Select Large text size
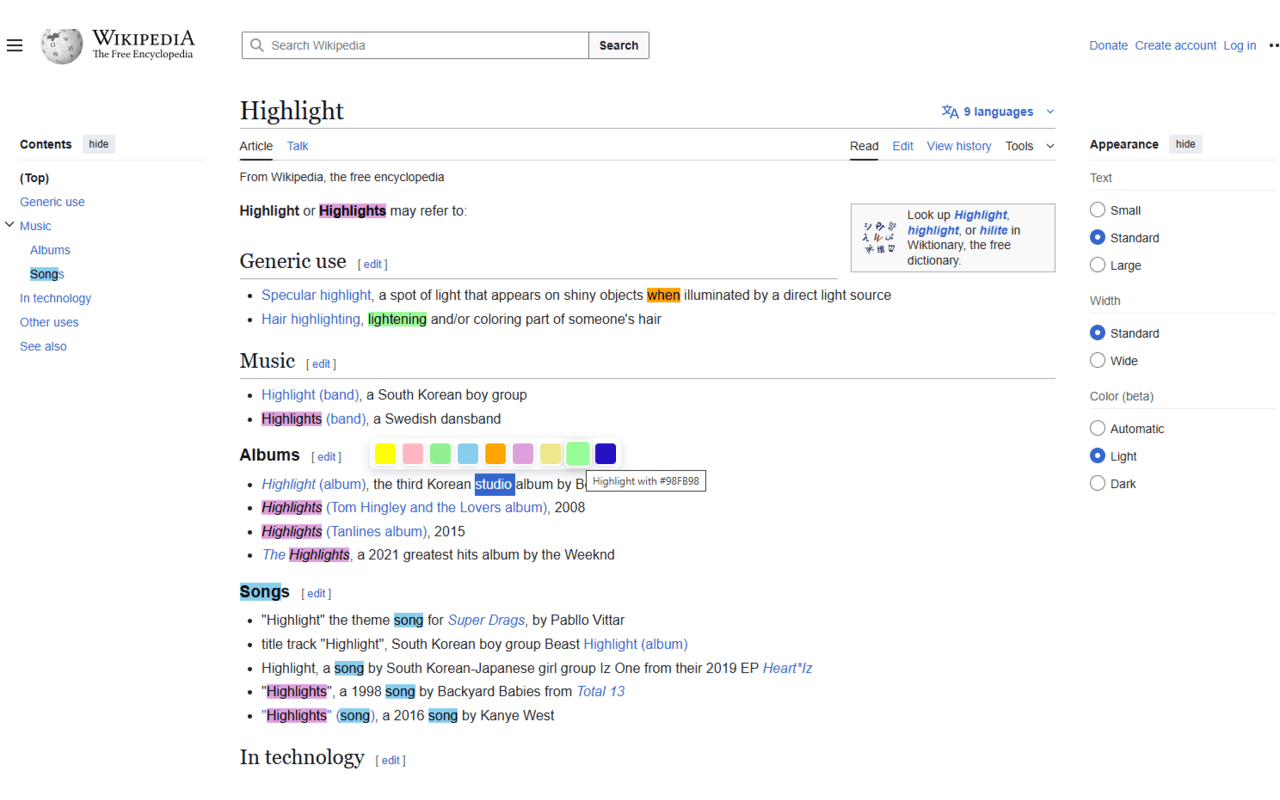The width and height of the screenshot is (1280, 800). (1097, 265)
